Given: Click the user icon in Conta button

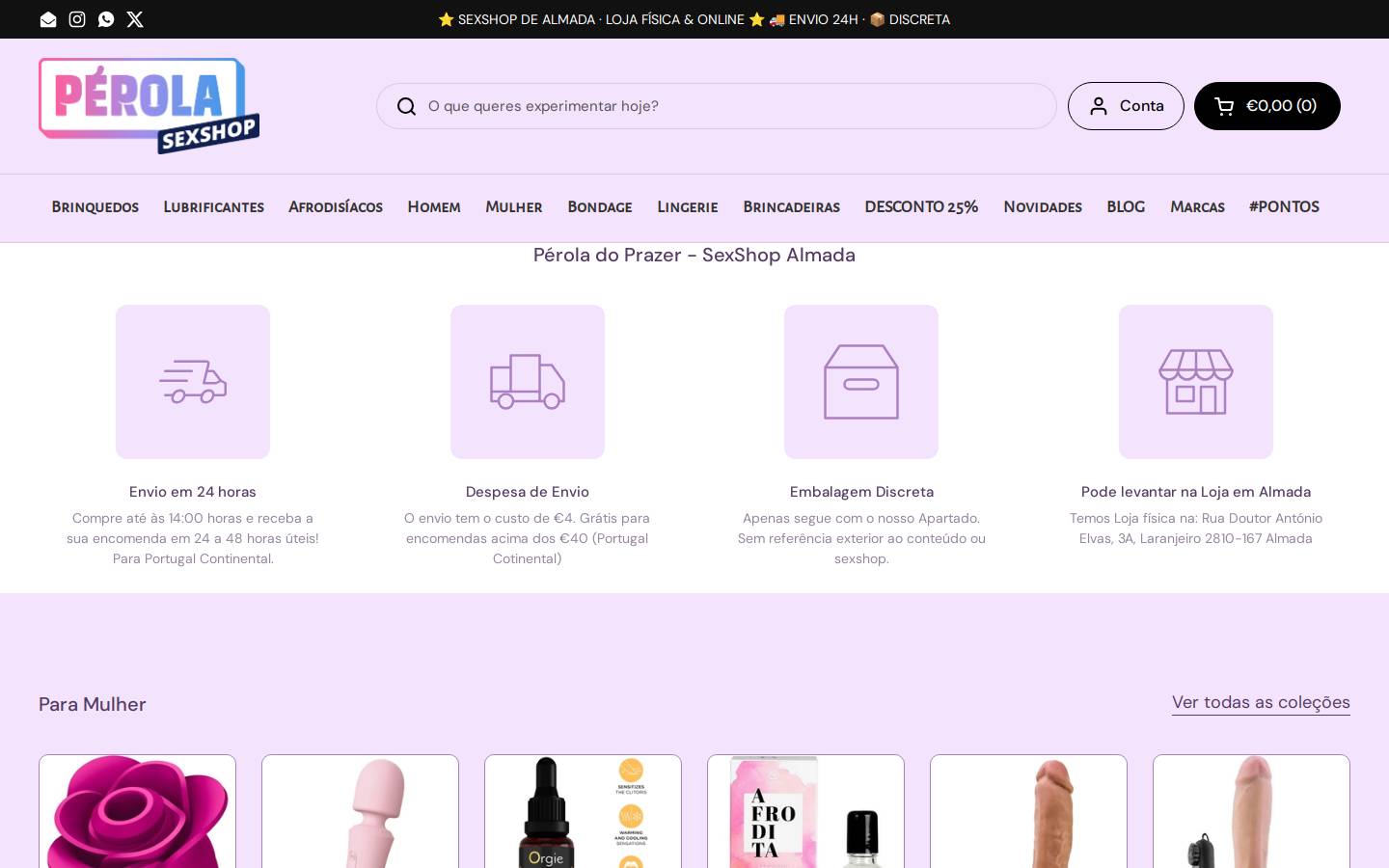Looking at the screenshot, I should point(1099,106).
